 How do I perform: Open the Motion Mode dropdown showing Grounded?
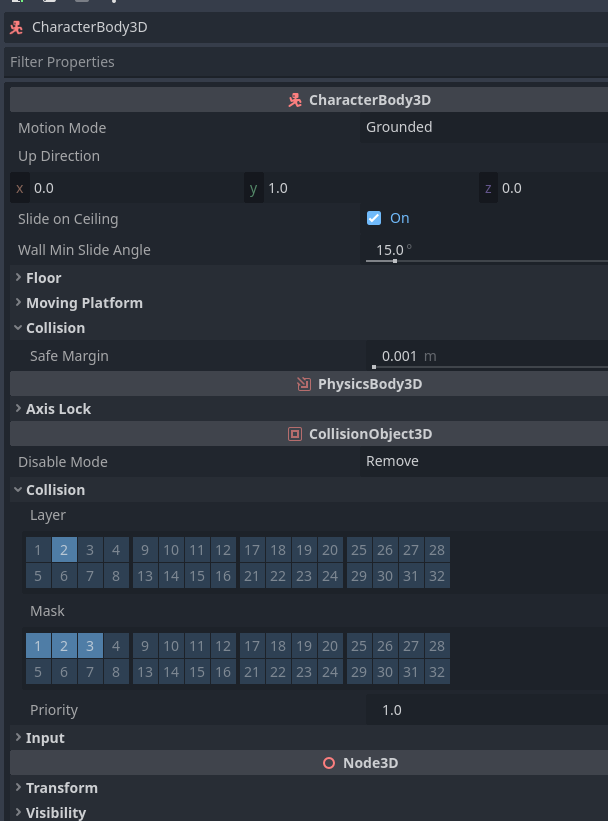[x=484, y=127]
